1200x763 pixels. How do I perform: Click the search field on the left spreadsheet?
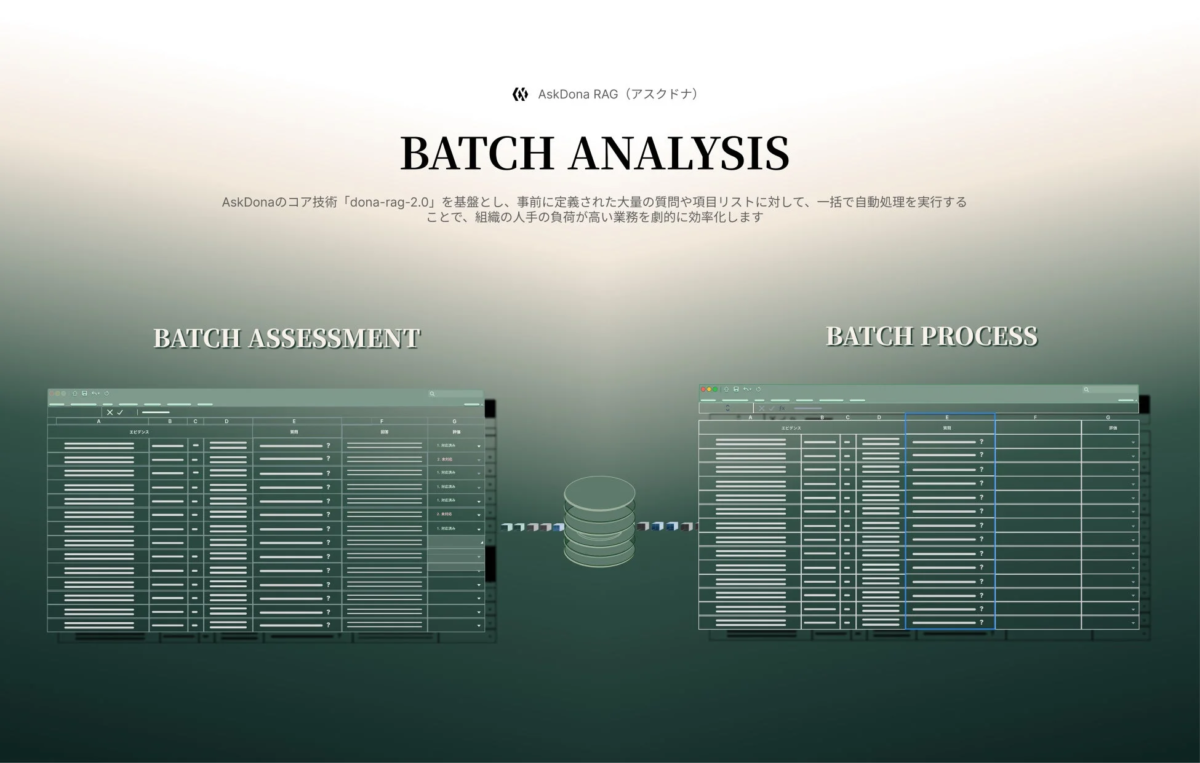click(456, 392)
